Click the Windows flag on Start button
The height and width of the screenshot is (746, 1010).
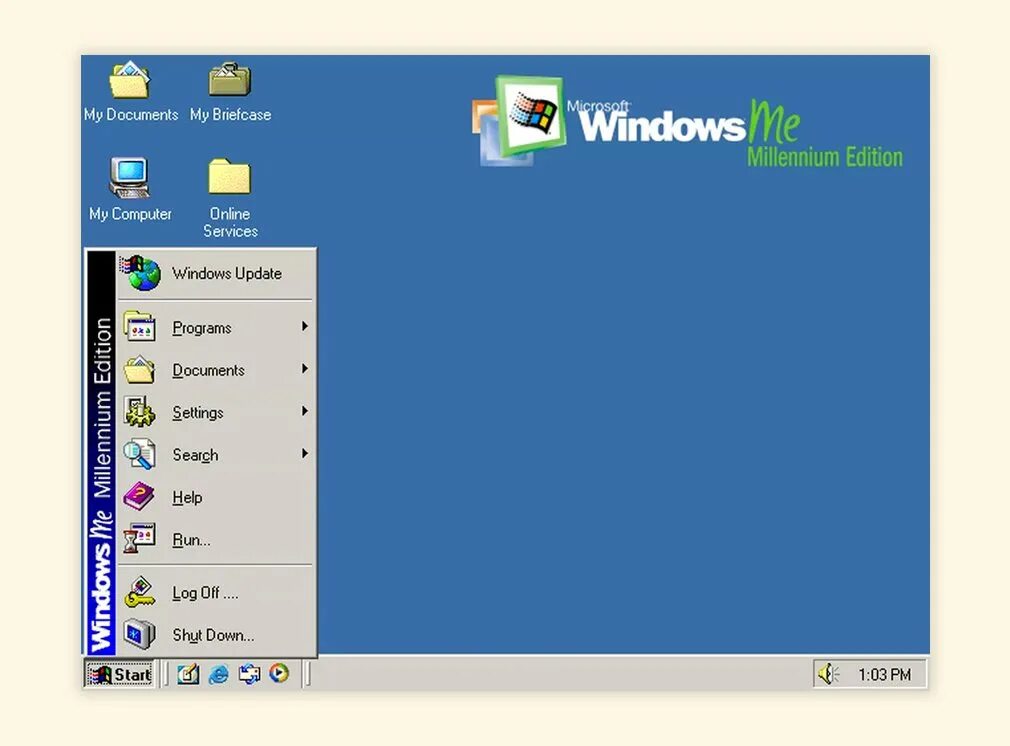click(100, 675)
